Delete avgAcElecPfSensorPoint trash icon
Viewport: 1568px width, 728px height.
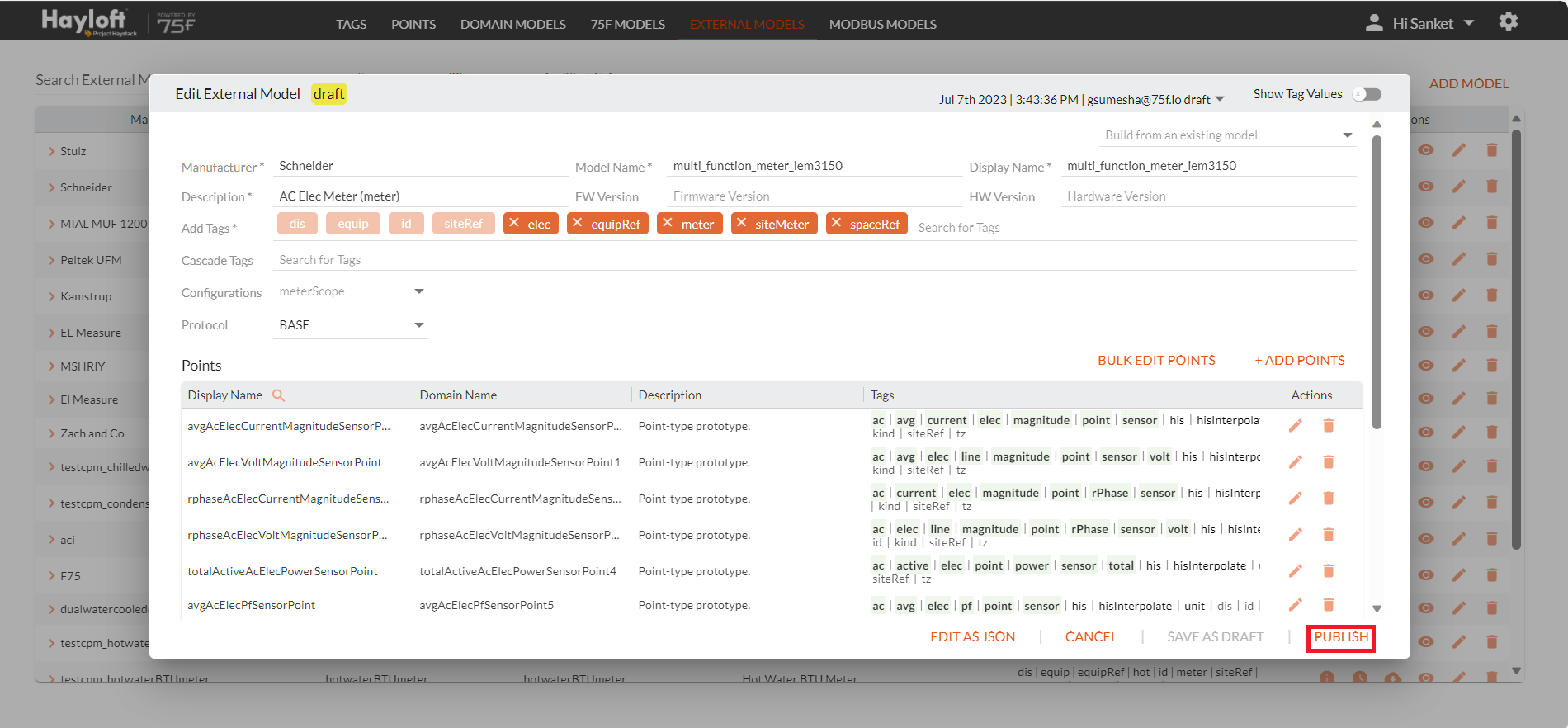pyautogui.click(x=1329, y=605)
